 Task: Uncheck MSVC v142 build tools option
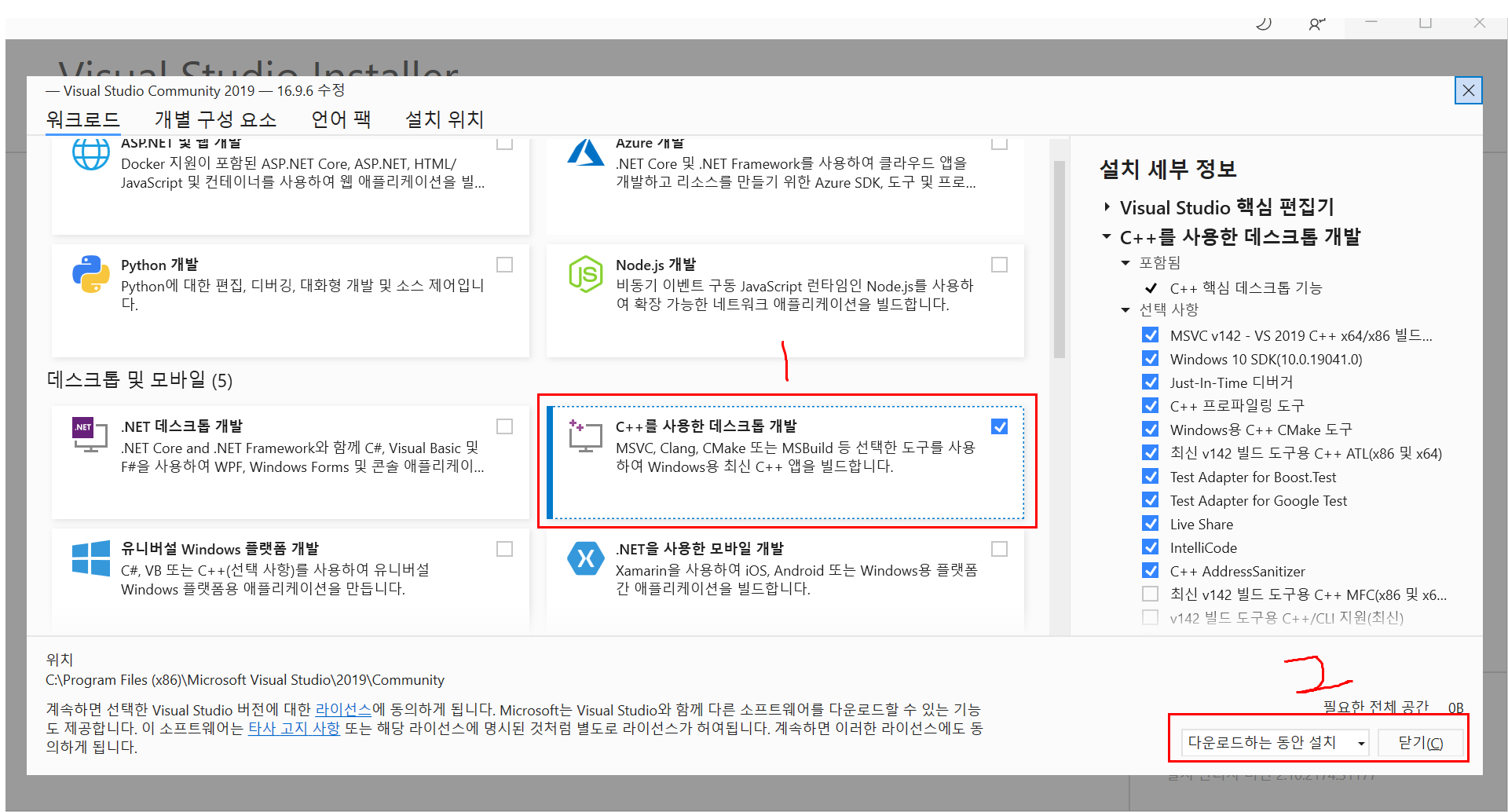click(x=1151, y=335)
